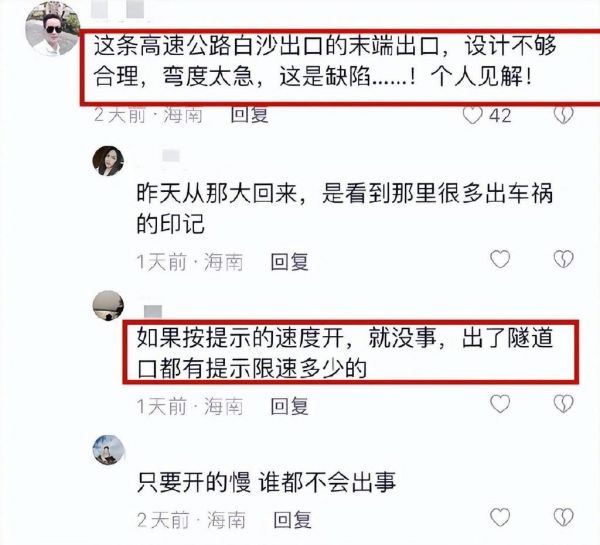Like the comment about tunnel speed limits

[500, 404]
